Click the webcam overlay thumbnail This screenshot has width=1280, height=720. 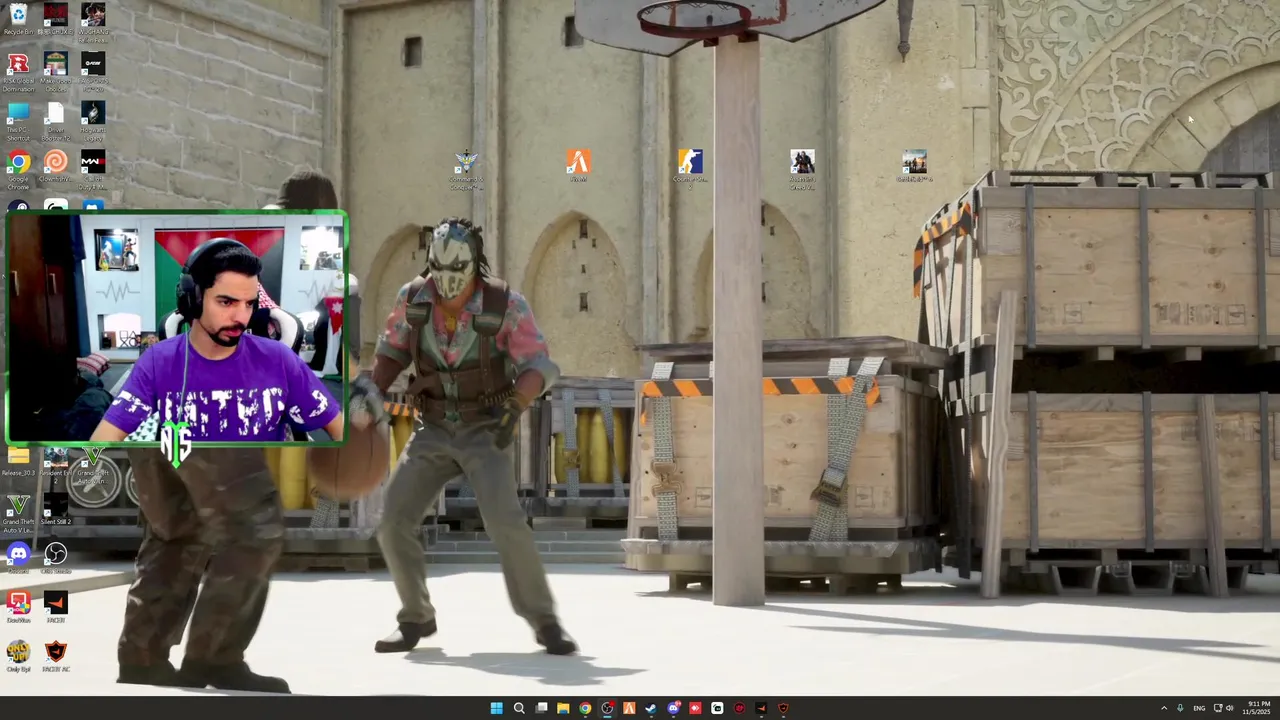(x=177, y=327)
